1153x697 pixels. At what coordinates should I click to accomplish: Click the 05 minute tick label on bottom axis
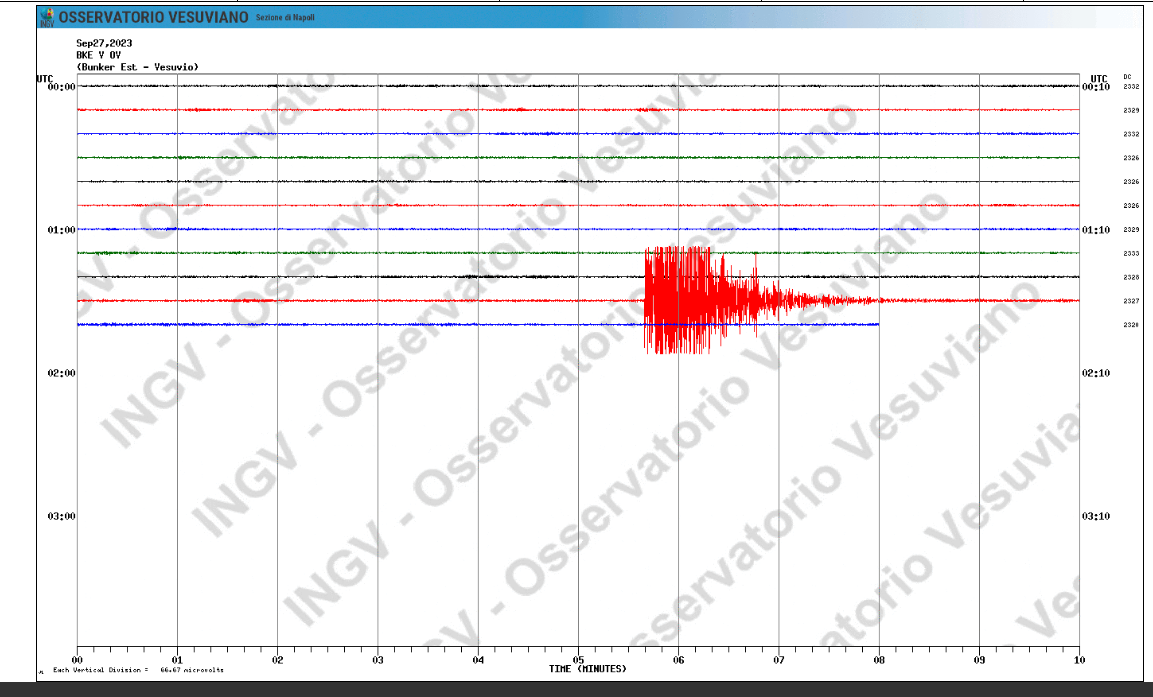pos(578,660)
